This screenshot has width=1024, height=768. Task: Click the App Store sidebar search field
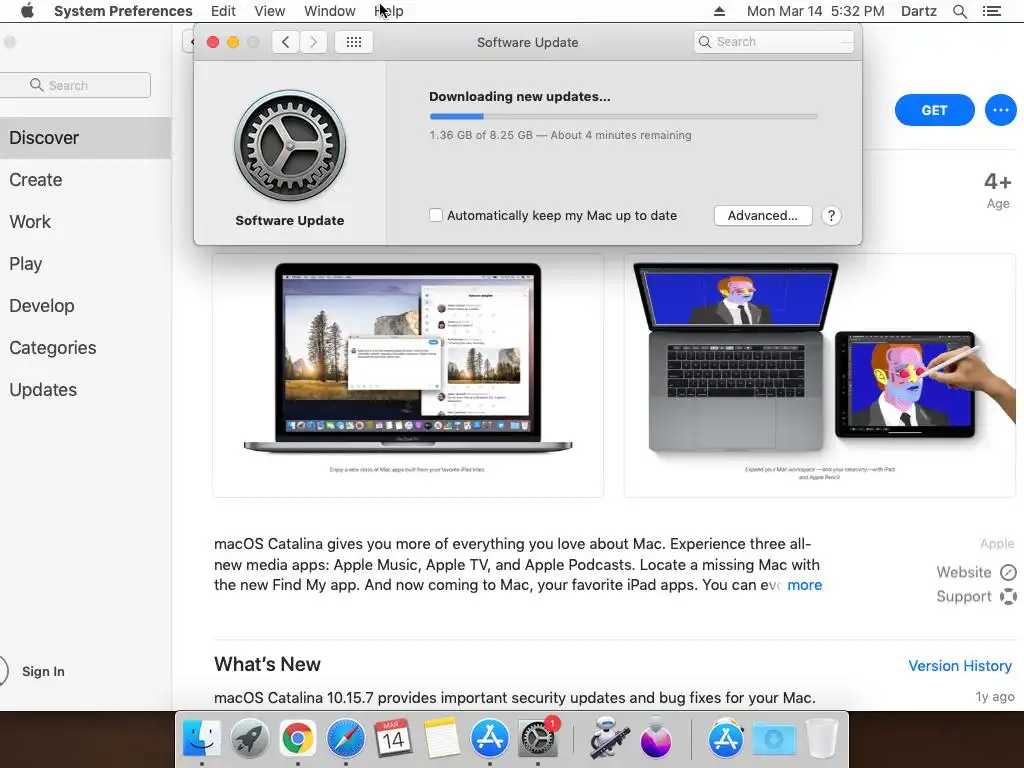click(75, 86)
